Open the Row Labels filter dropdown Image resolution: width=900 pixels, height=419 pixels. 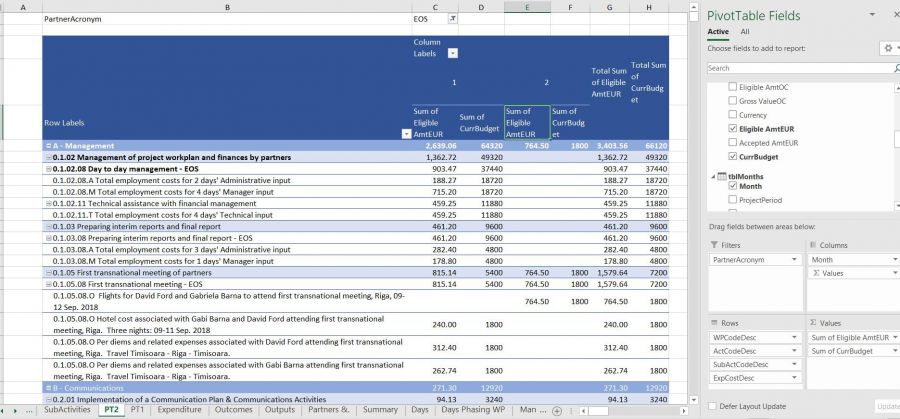406,134
